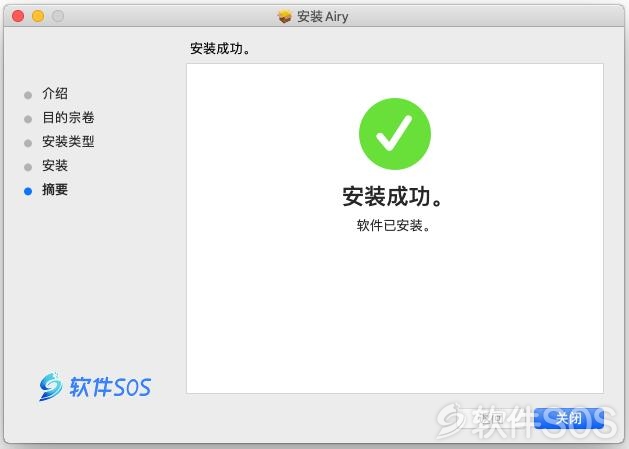Click the blue 软件SOS logo
The image size is (629, 449).
coord(95,386)
